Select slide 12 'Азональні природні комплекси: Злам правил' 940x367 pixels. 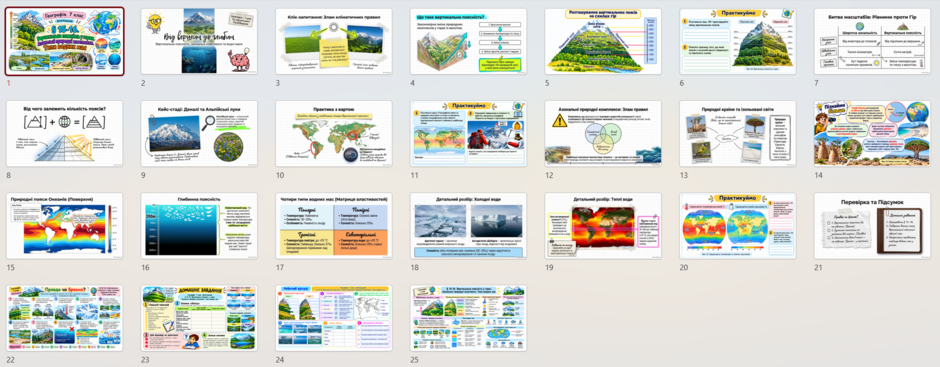[x=603, y=134]
